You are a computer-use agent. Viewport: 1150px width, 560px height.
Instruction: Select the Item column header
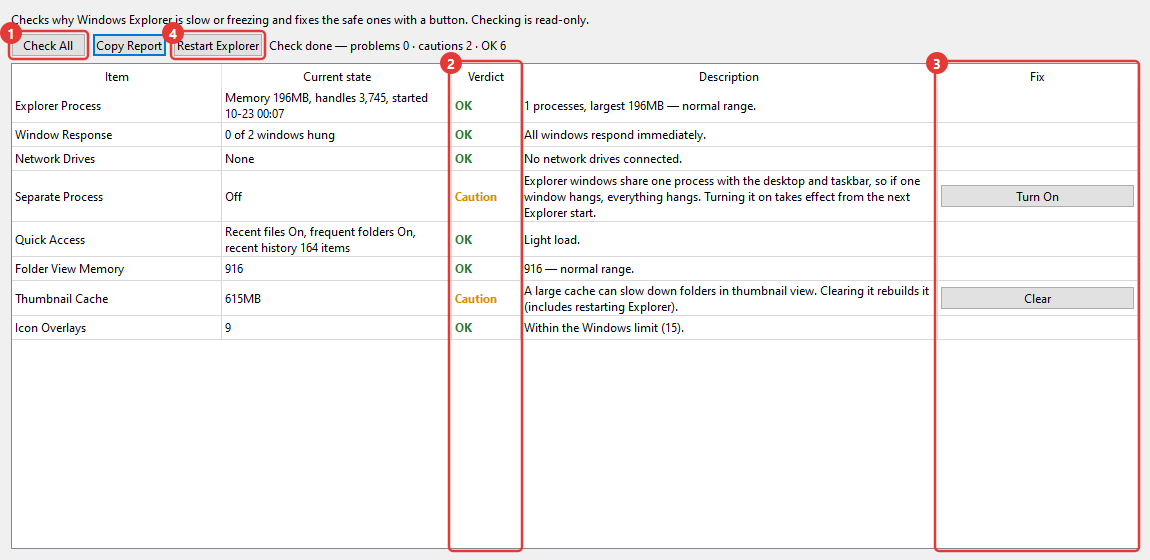[117, 77]
